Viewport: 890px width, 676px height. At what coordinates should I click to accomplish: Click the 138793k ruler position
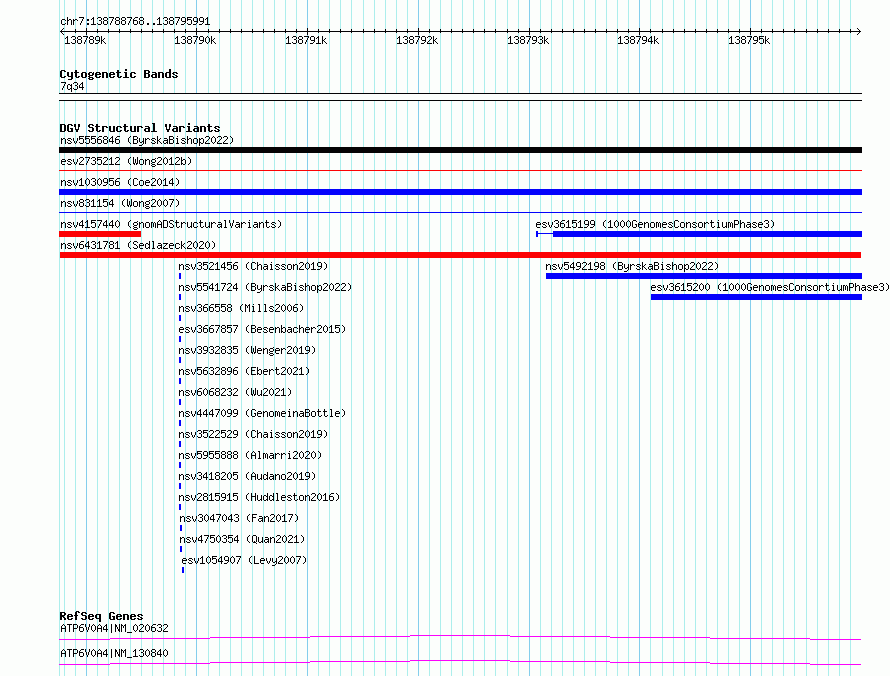[x=528, y=40]
